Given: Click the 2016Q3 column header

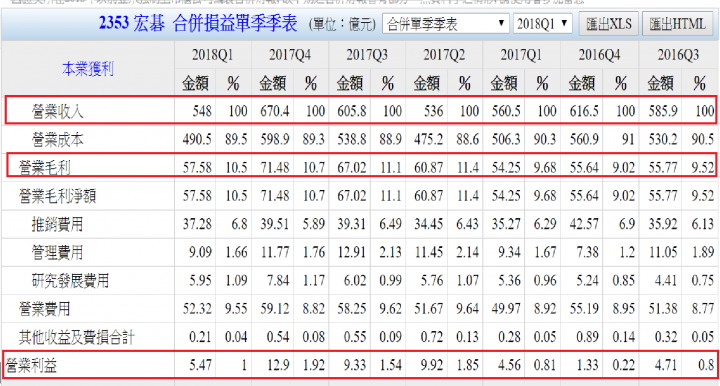Looking at the screenshot, I should tap(678, 55).
